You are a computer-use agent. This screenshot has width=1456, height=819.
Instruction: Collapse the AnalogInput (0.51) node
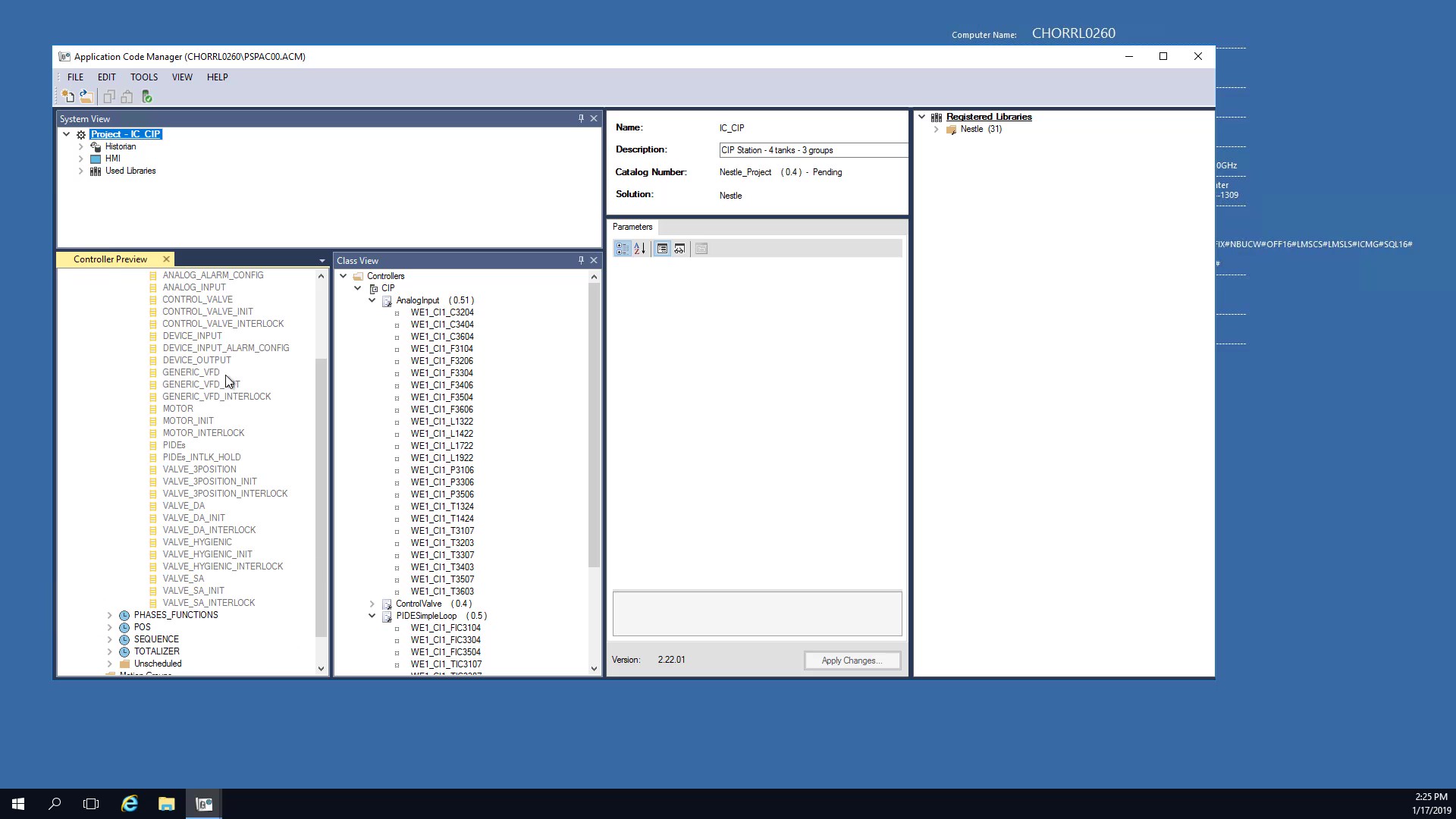point(372,300)
